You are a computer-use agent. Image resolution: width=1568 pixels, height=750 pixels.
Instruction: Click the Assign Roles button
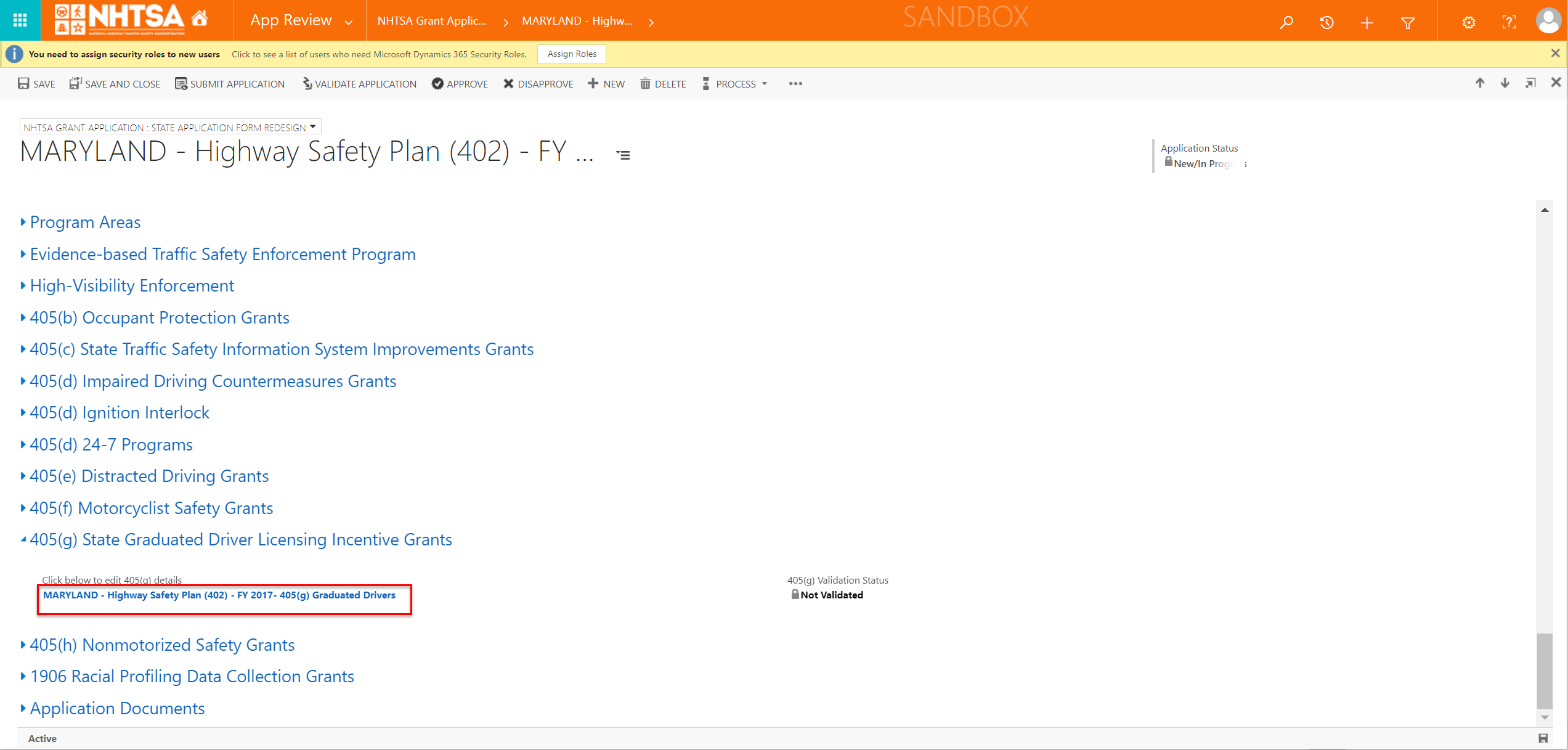(x=571, y=54)
